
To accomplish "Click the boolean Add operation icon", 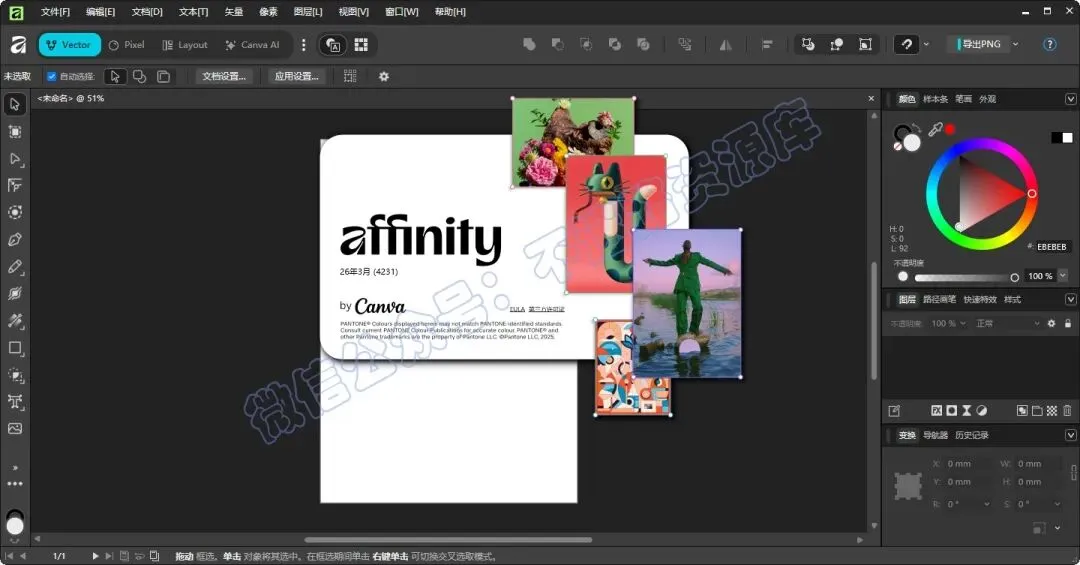I will click(x=529, y=45).
